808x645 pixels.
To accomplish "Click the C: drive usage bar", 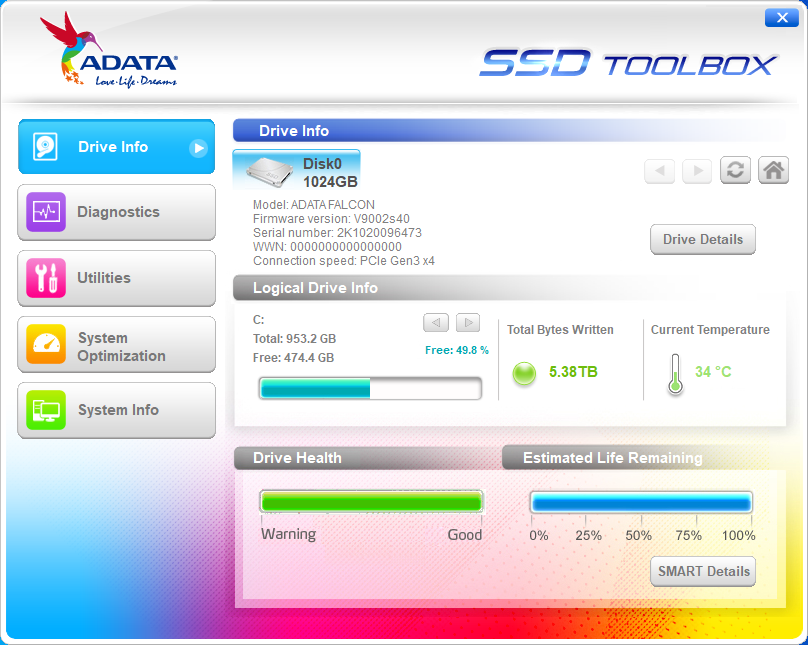I will tap(371, 388).
